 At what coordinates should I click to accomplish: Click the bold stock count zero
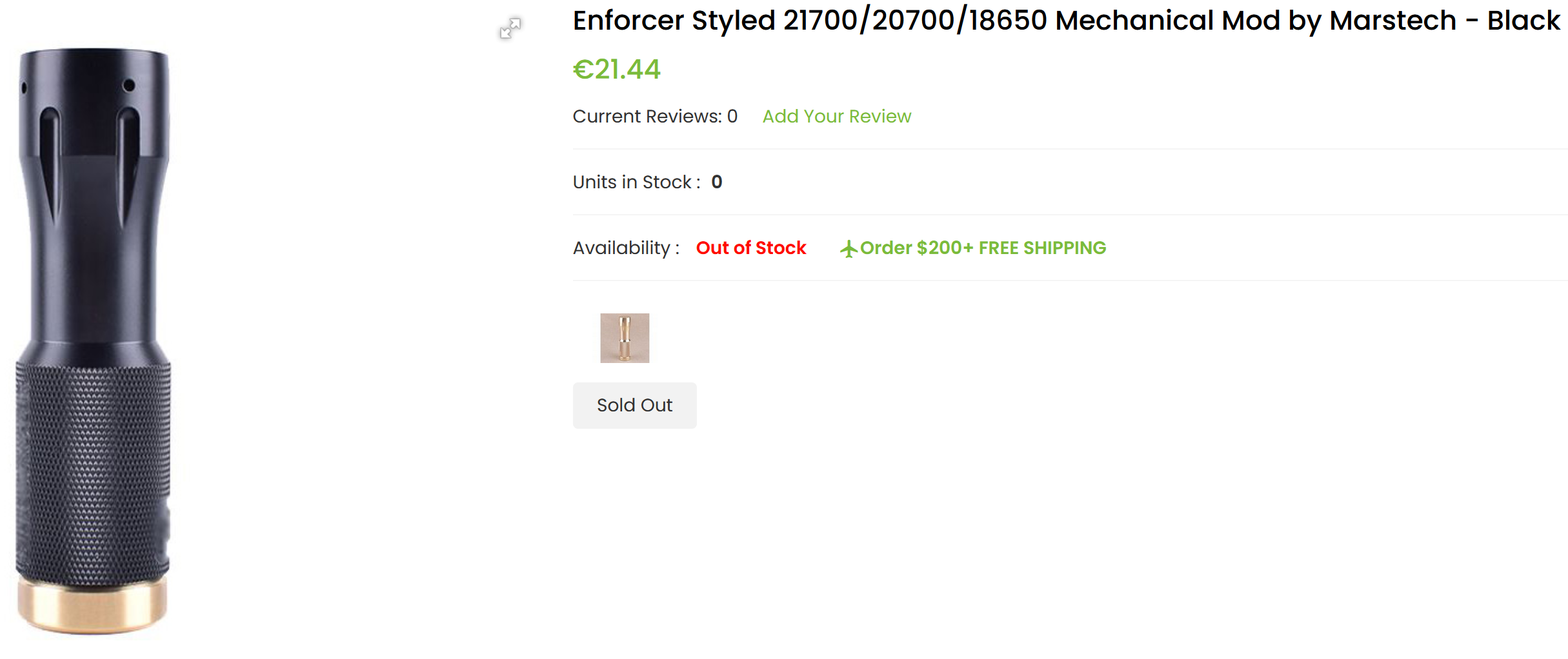tap(716, 182)
